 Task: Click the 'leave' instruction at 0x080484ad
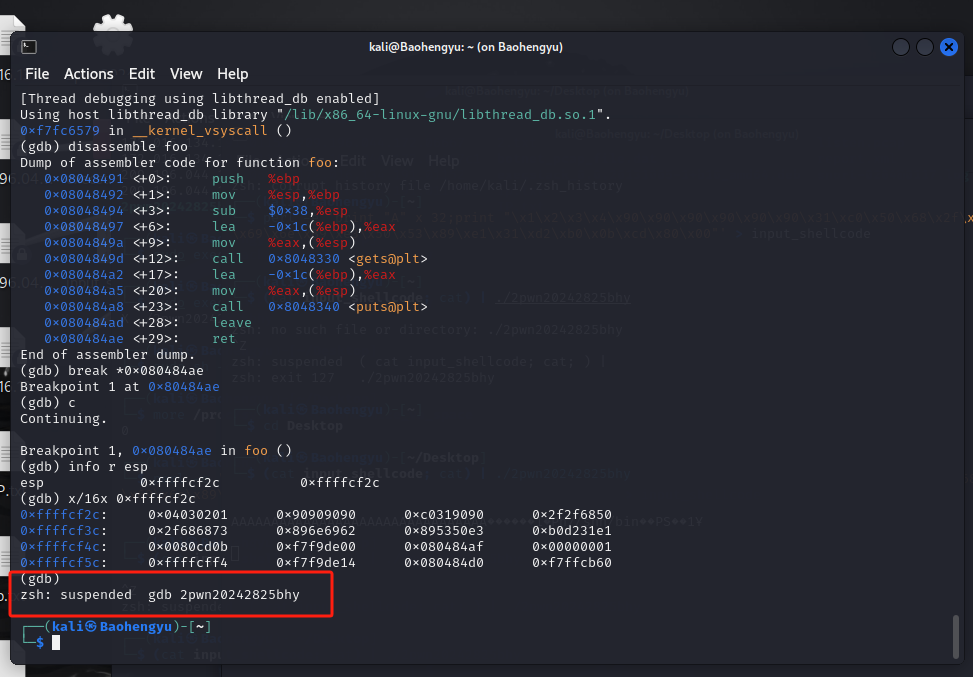(x=231, y=323)
